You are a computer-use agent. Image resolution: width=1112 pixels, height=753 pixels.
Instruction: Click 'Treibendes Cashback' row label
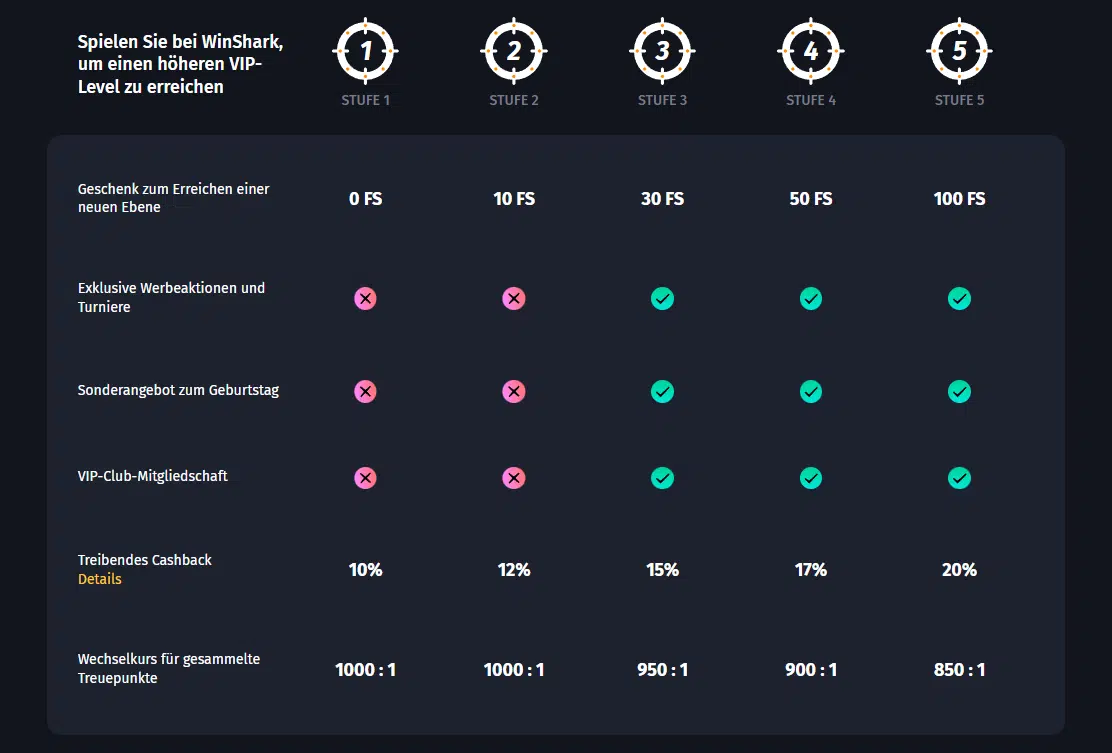[145, 559]
